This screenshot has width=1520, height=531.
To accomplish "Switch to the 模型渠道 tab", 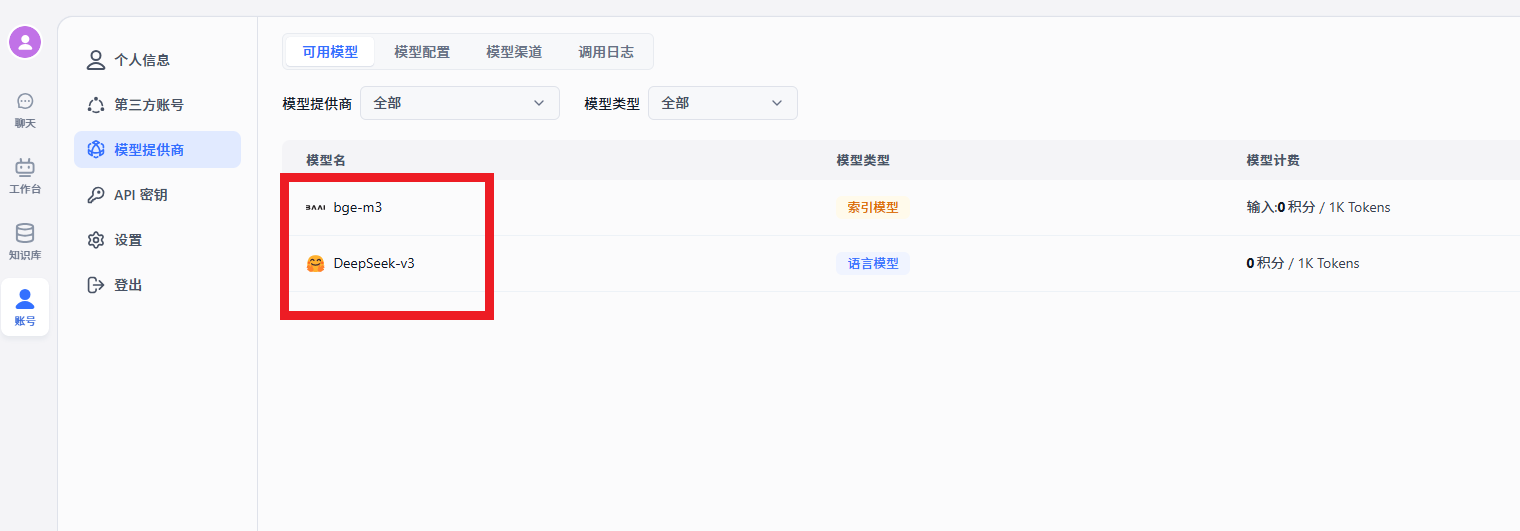I will [x=514, y=52].
